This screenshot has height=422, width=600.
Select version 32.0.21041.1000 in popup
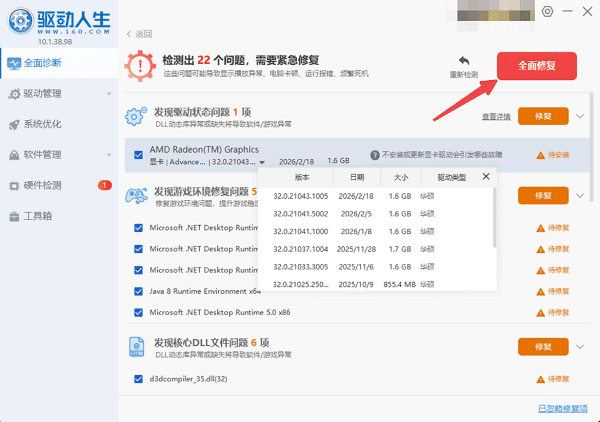coord(377,231)
